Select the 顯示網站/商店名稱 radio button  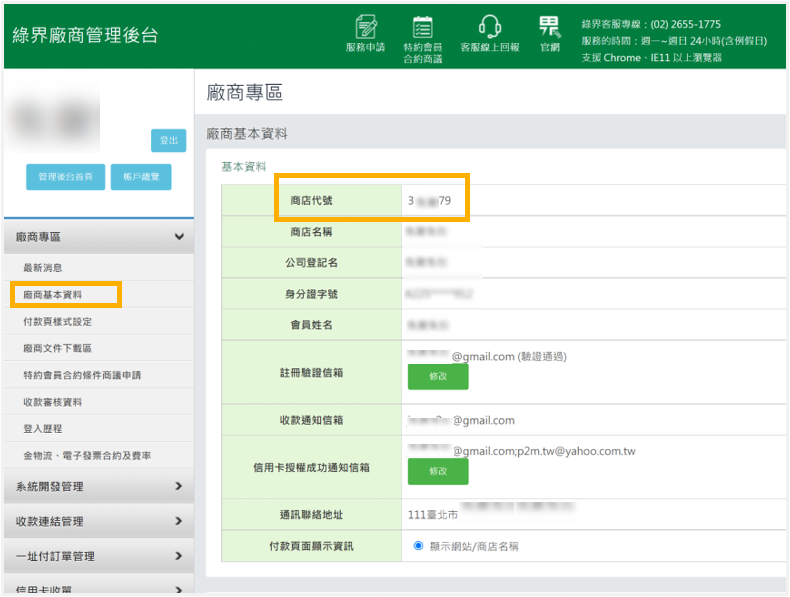coord(418,546)
